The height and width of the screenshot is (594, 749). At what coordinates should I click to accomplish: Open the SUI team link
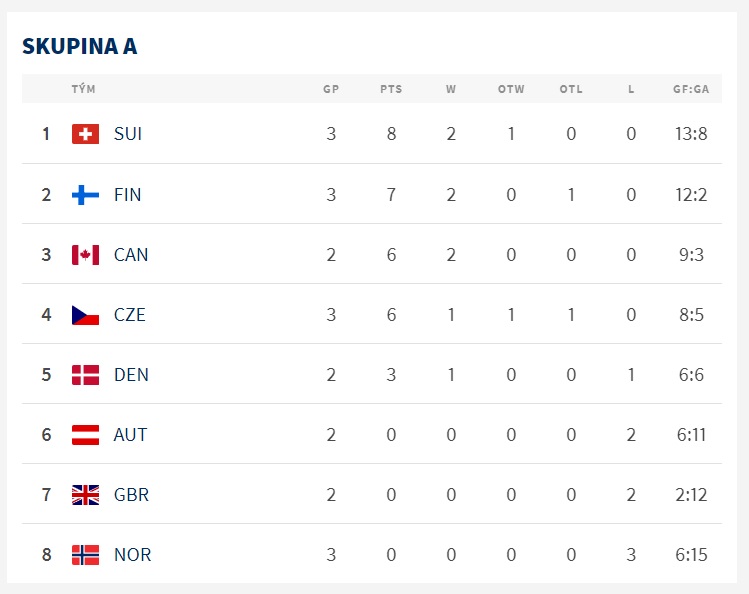coord(128,134)
